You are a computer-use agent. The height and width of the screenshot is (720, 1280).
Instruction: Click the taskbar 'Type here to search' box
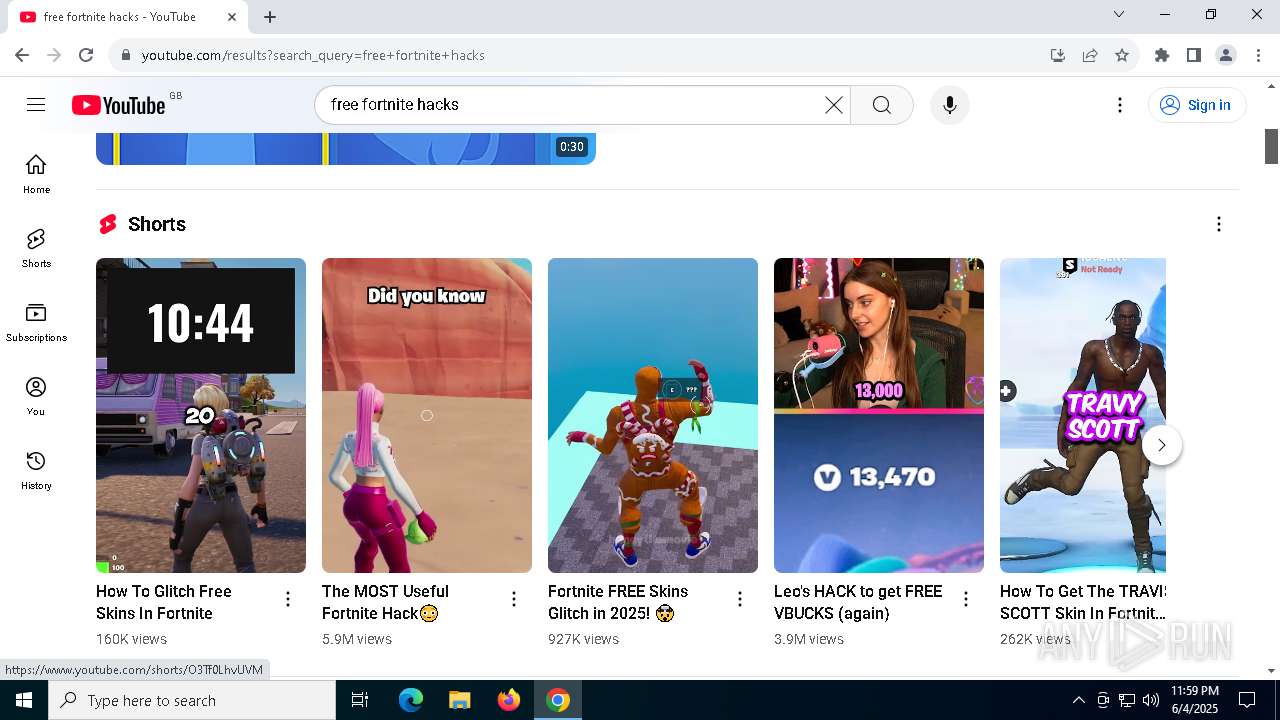coord(192,700)
